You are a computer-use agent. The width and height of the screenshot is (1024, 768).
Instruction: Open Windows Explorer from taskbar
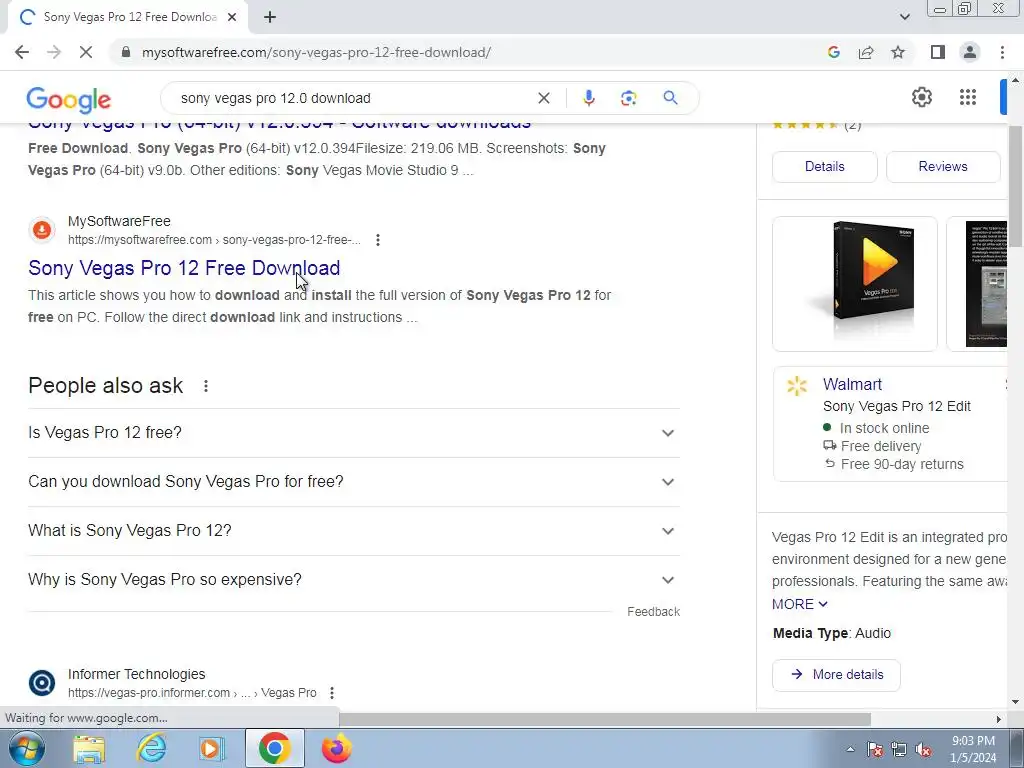(89, 749)
